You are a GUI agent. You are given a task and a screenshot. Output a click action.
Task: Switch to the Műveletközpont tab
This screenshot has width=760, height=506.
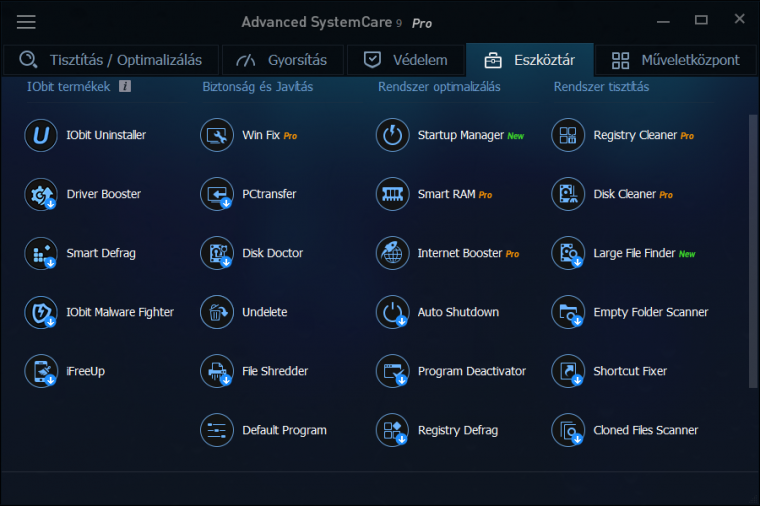[x=676, y=60]
